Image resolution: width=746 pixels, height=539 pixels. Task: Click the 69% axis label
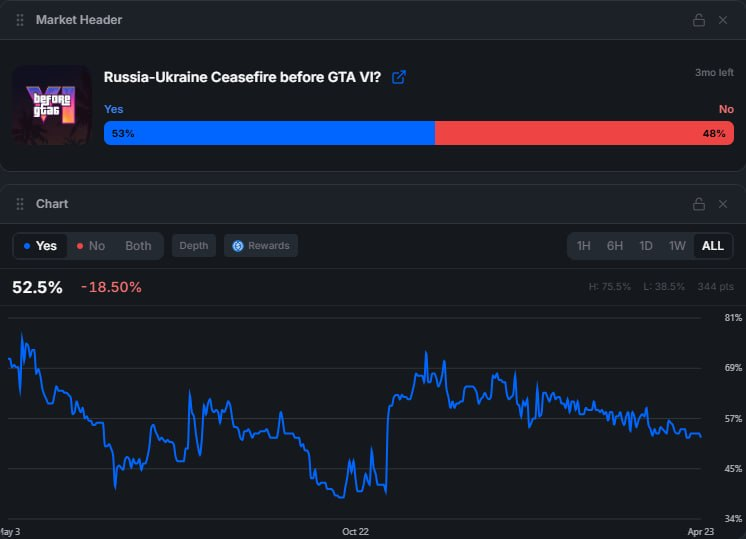click(733, 368)
